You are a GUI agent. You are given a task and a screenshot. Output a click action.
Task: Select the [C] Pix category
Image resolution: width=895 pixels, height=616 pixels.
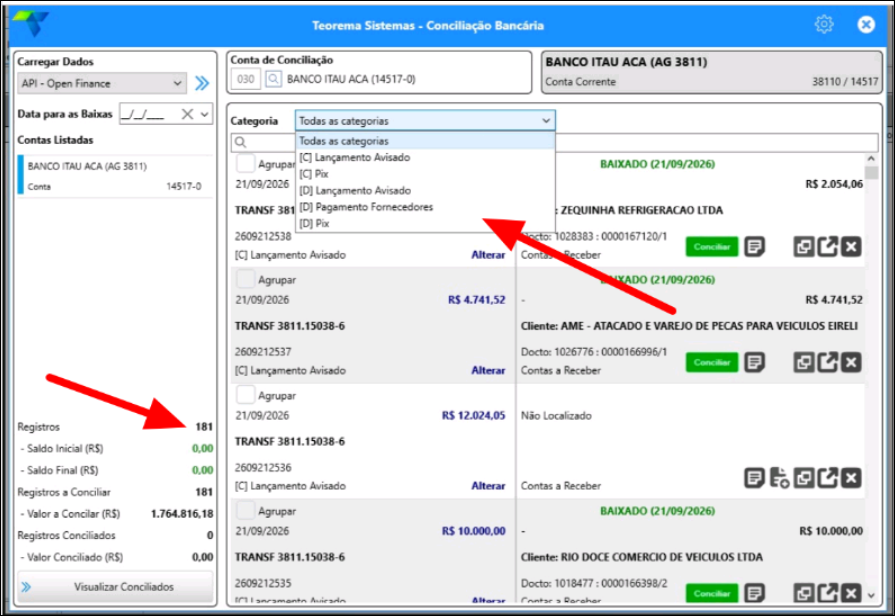pyautogui.click(x=425, y=174)
